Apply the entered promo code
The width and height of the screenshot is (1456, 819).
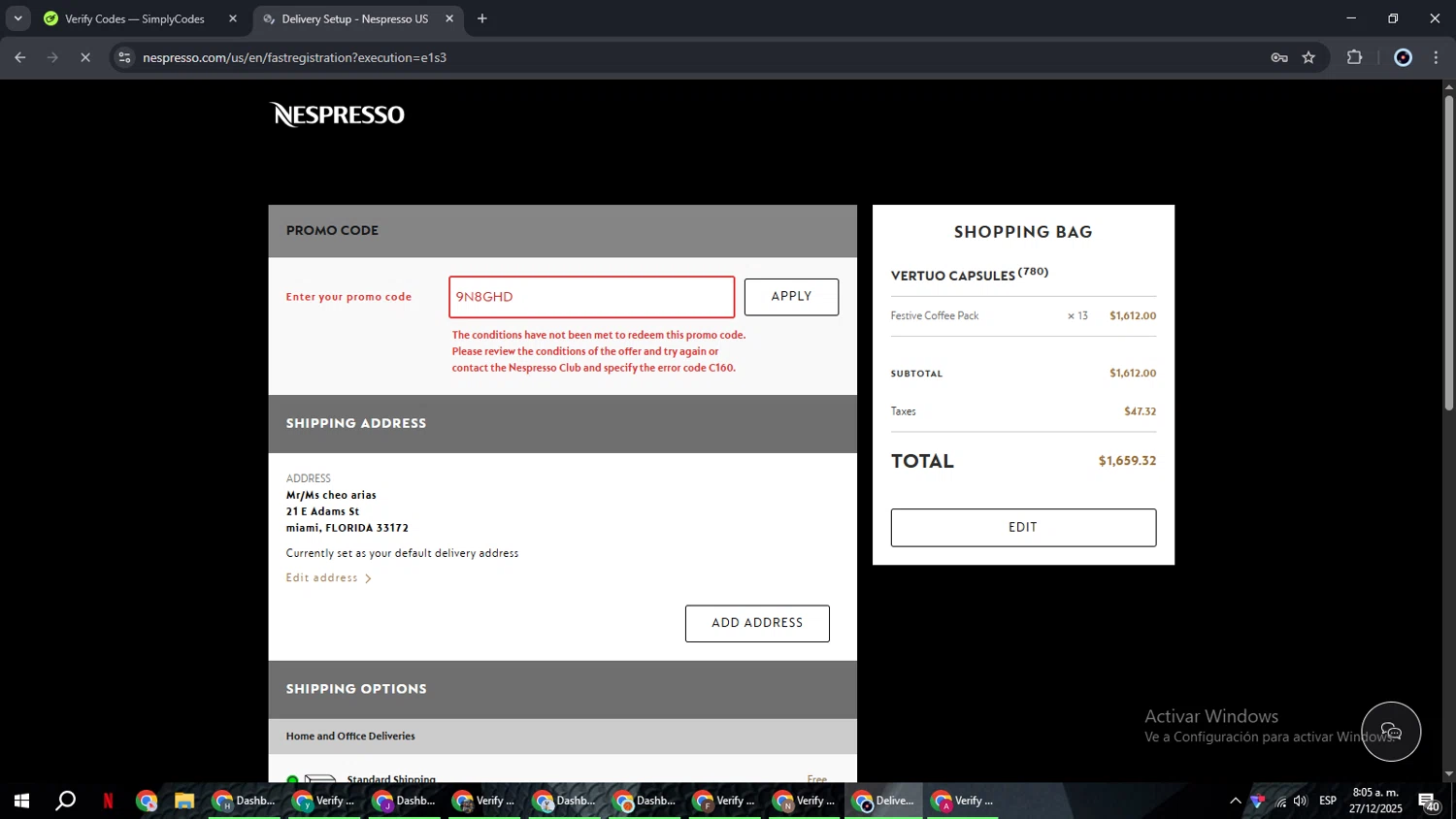click(x=791, y=297)
